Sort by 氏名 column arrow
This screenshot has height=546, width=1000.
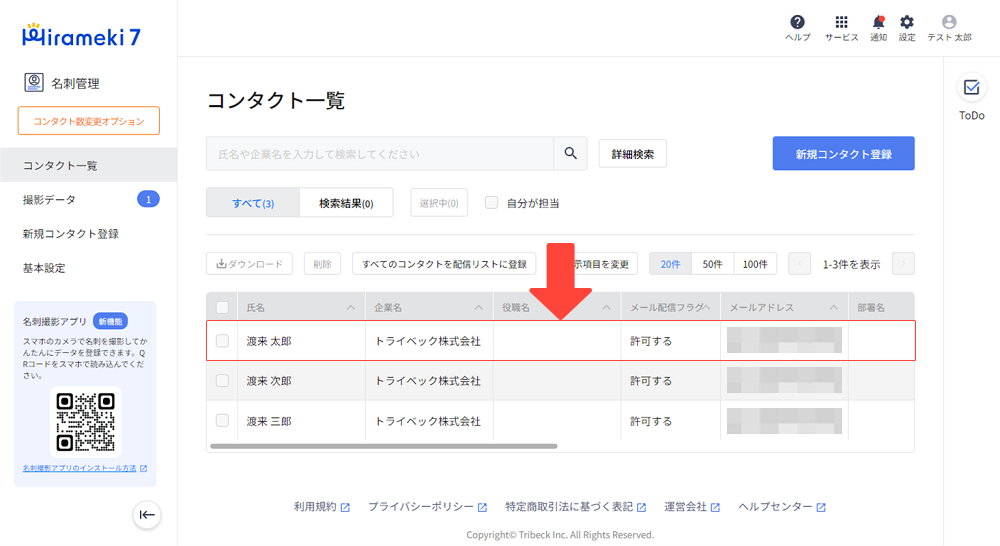click(x=351, y=307)
